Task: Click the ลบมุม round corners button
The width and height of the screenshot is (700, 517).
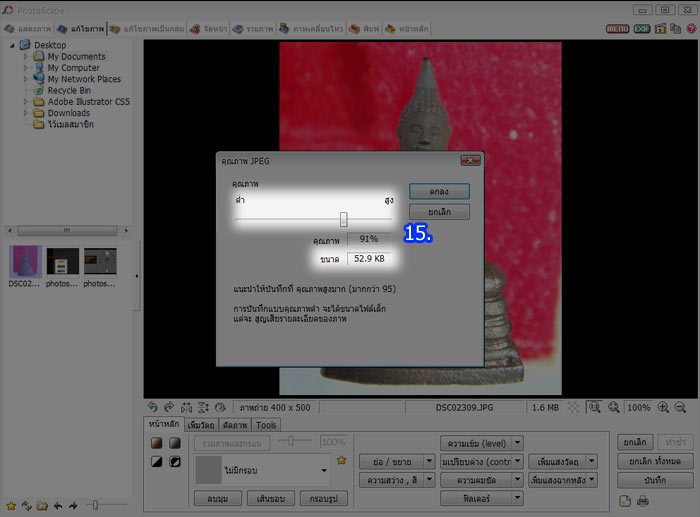Action: point(218,499)
